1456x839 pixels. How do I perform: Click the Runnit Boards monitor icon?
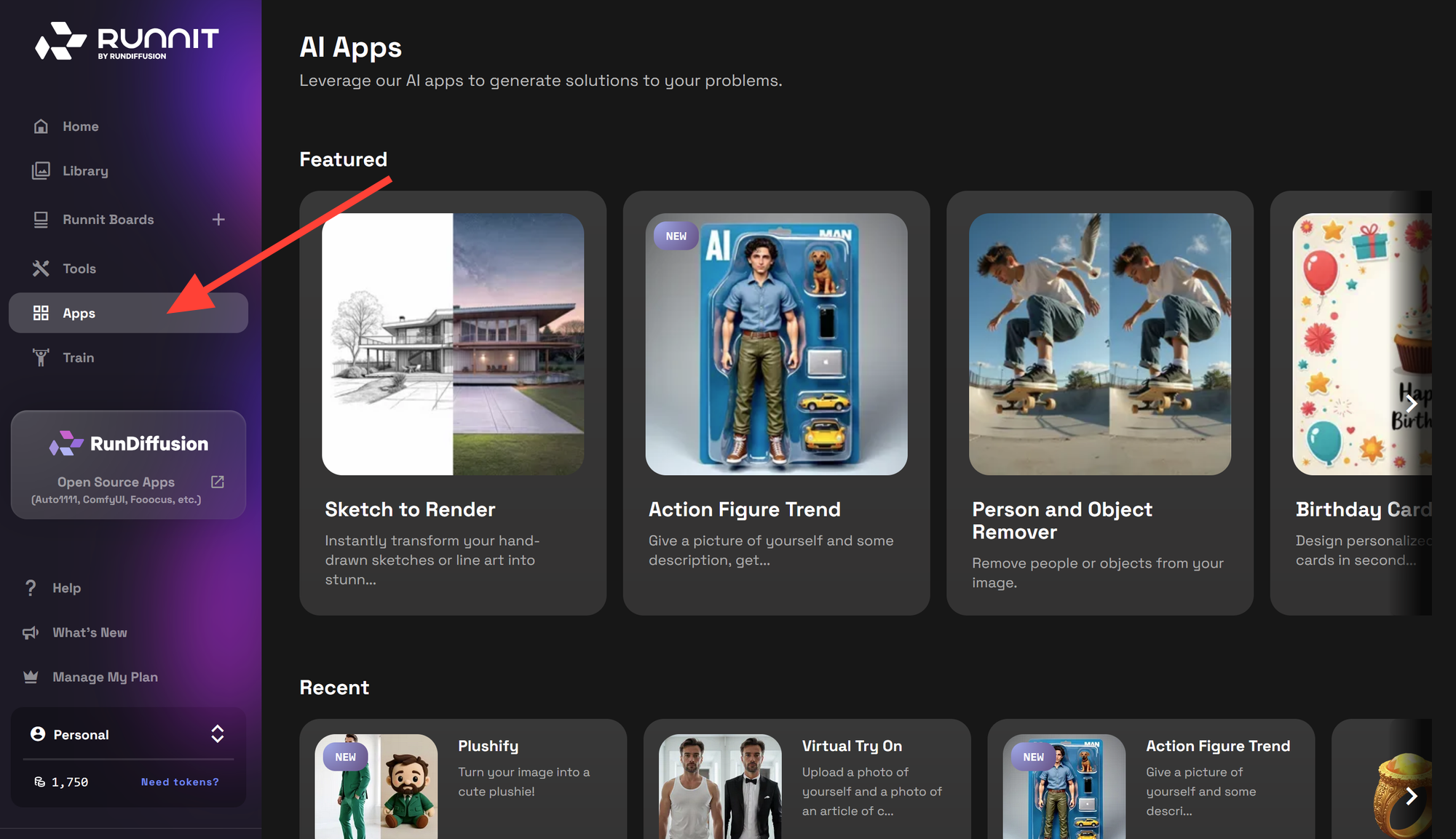point(41,219)
